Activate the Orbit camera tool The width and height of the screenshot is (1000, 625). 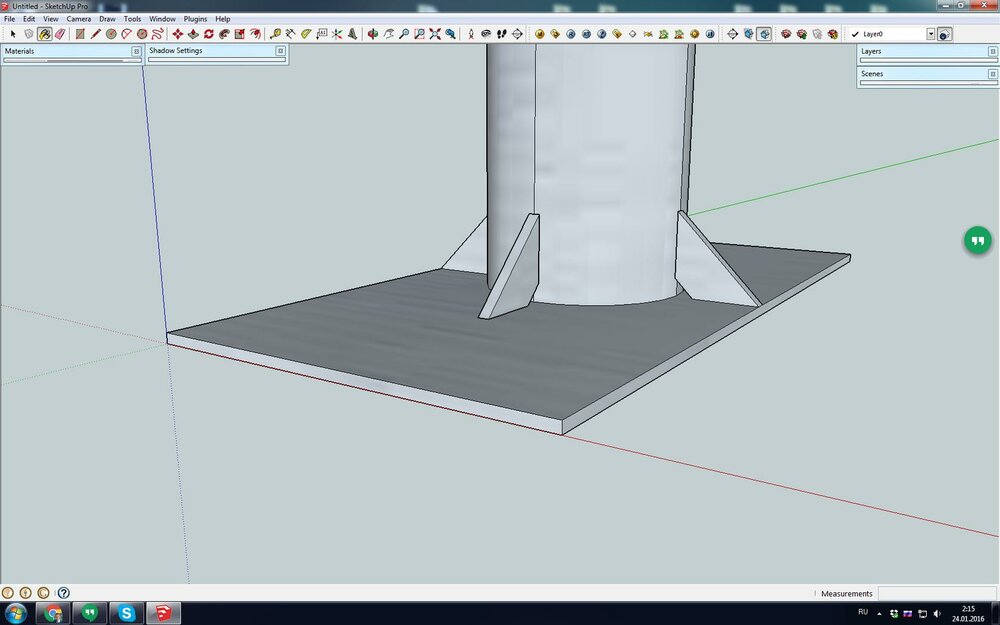tap(372, 34)
